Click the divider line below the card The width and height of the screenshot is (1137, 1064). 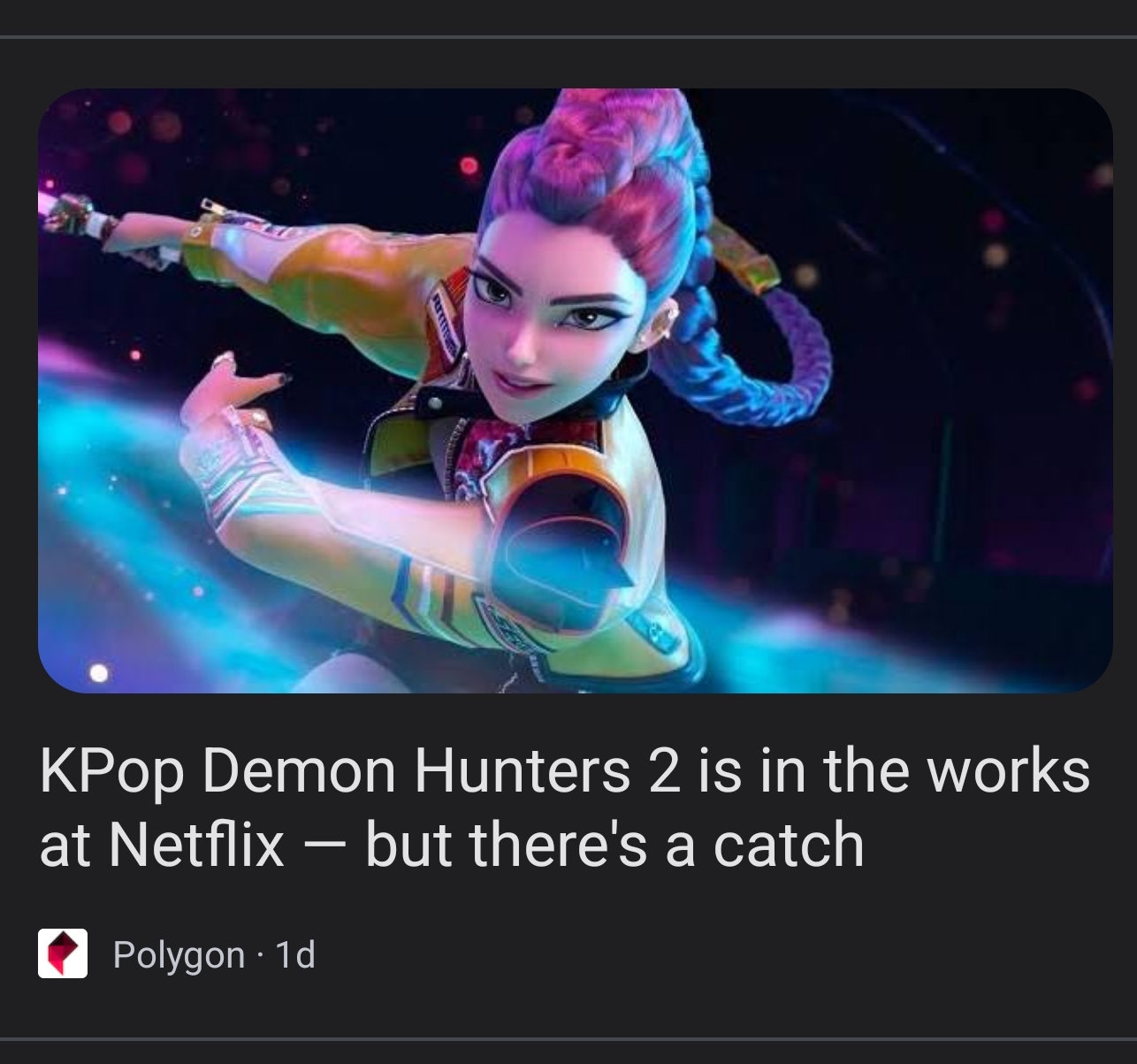point(568,1039)
